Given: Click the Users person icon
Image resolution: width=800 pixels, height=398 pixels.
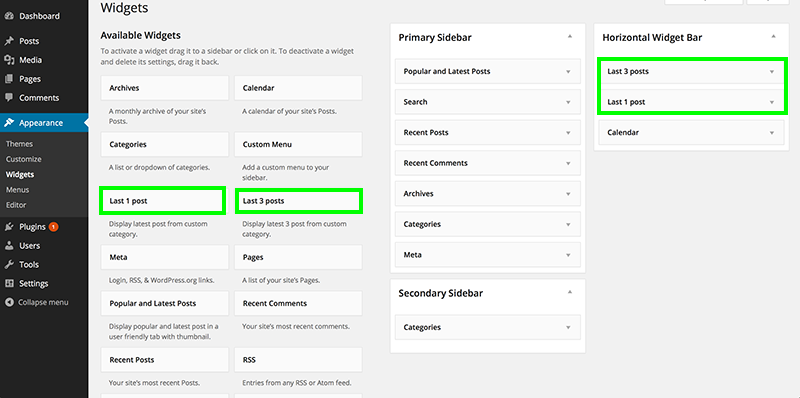Looking at the screenshot, I should point(9,245).
